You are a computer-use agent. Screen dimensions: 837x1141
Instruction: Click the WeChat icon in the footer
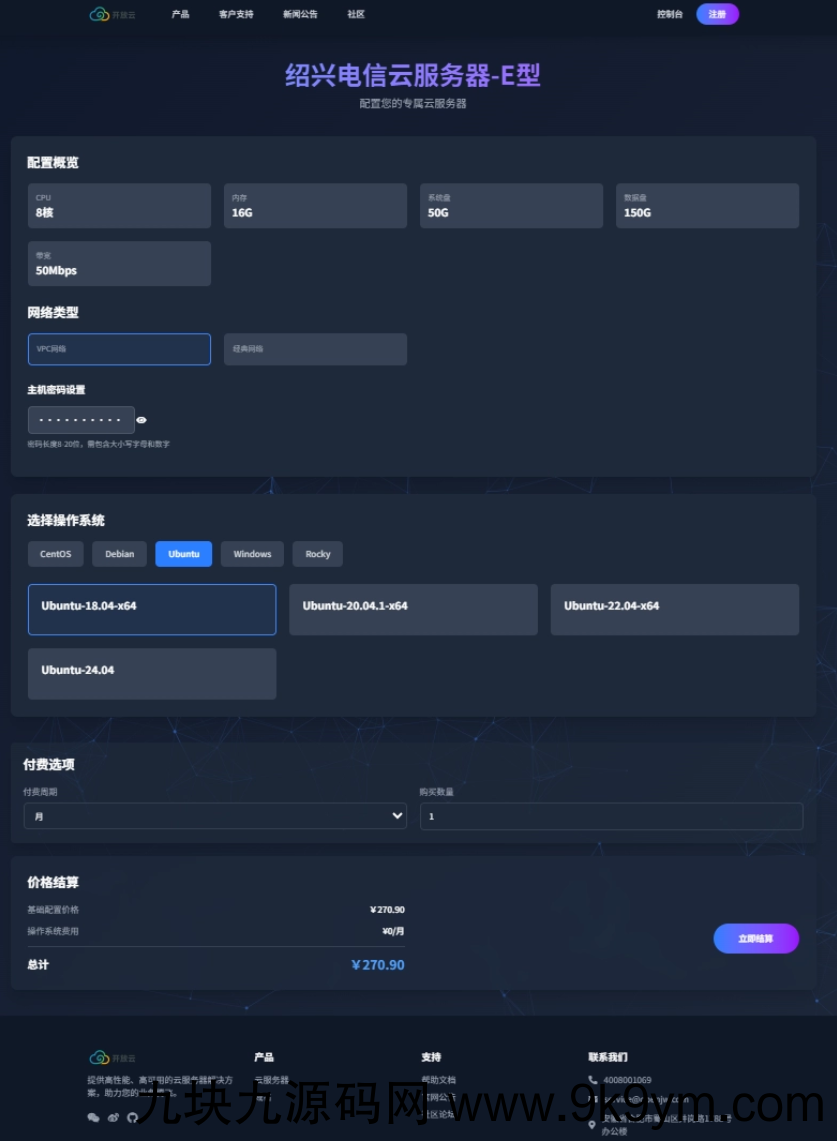94,1117
